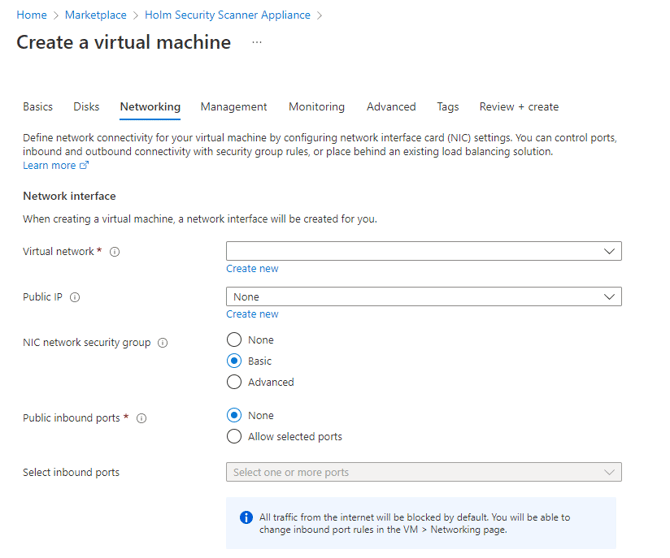Switch to the Disks tab
The height and width of the screenshot is (558, 670).
tap(86, 107)
